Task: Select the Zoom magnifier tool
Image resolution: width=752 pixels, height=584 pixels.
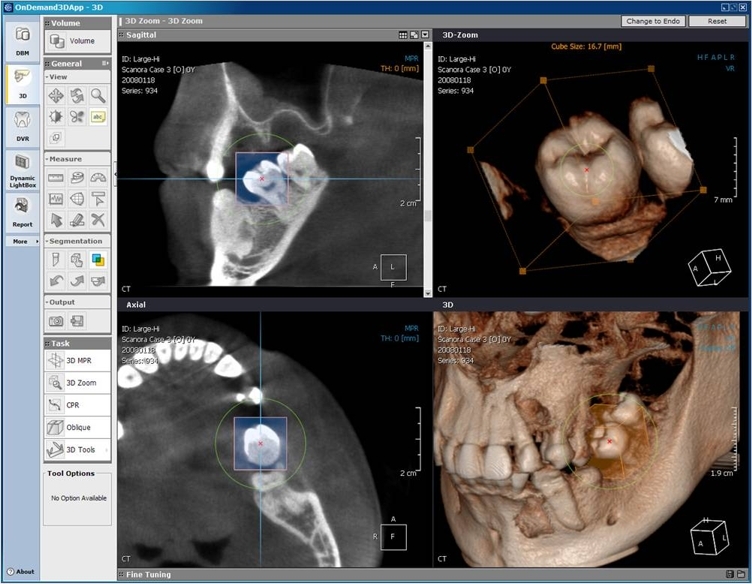Action: point(98,96)
